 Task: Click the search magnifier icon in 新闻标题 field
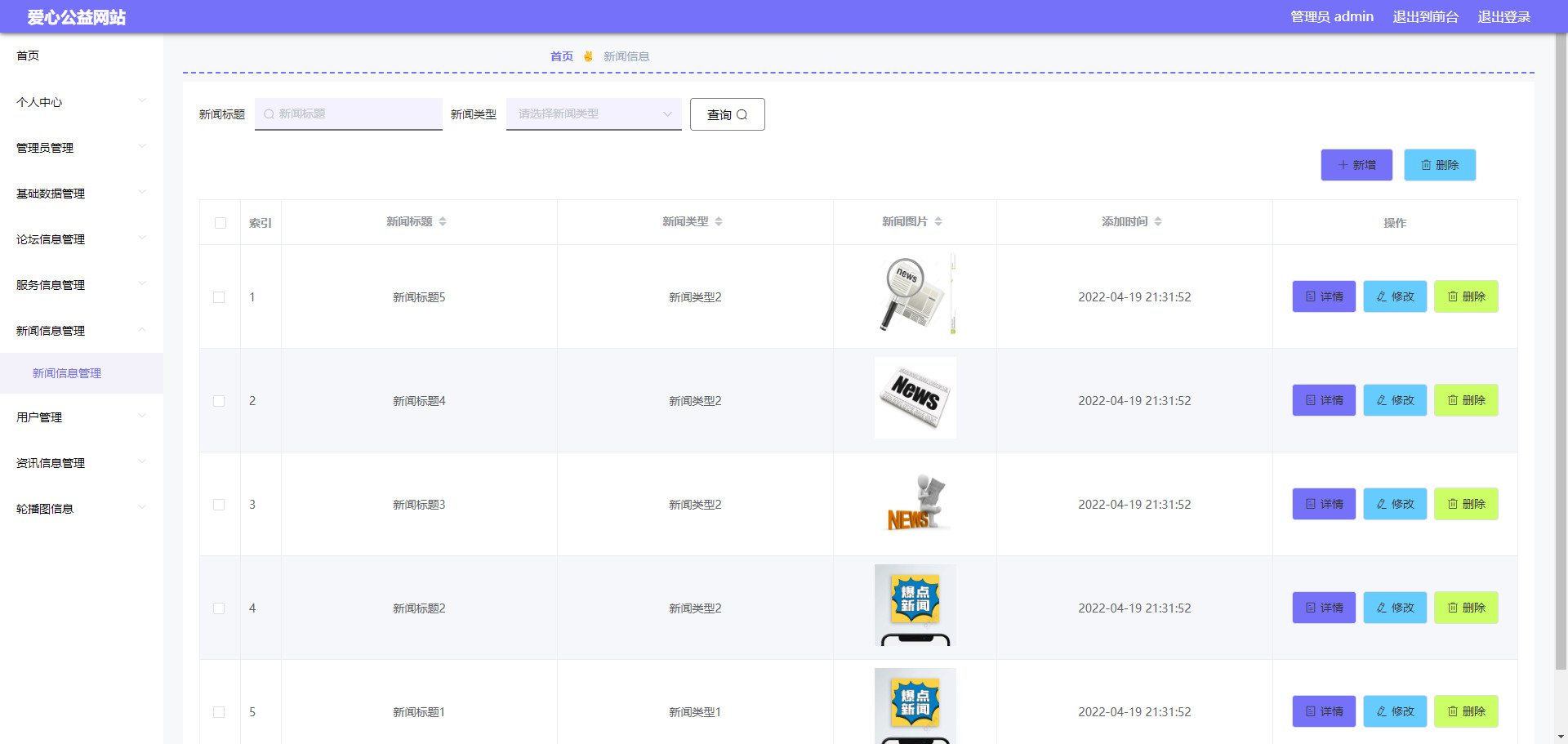(x=269, y=114)
